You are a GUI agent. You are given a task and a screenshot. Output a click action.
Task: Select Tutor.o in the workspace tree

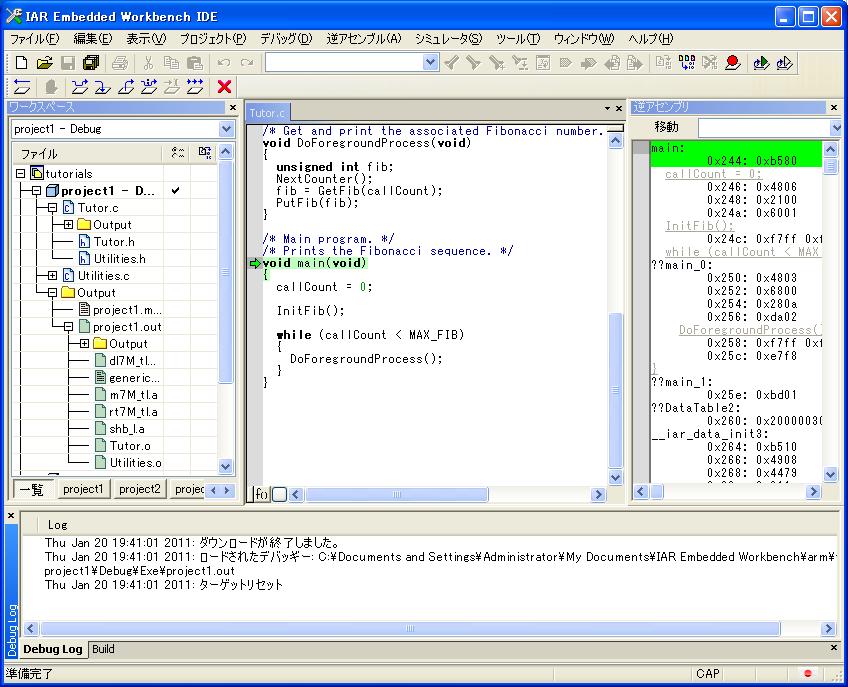click(130, 446)
